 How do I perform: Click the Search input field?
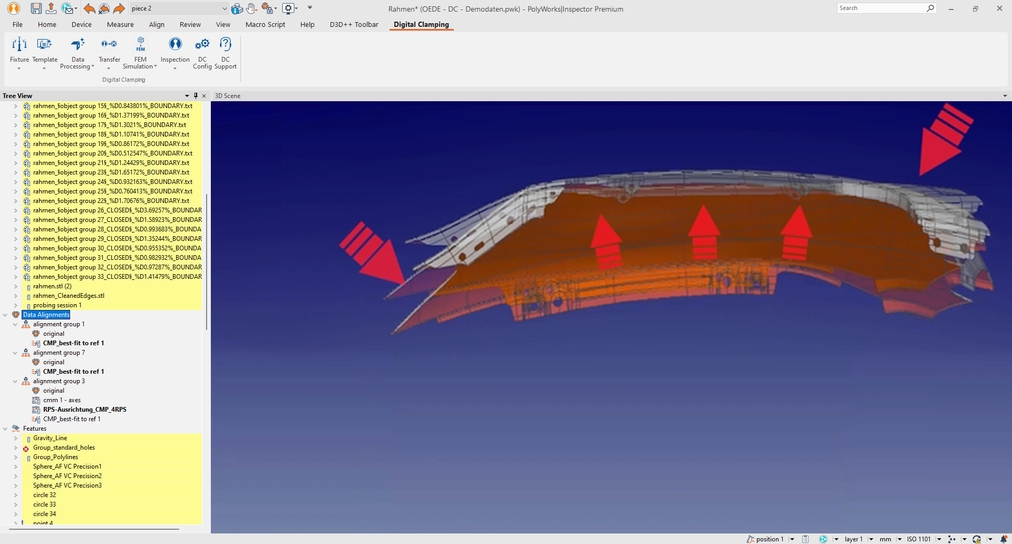point(880,8)
